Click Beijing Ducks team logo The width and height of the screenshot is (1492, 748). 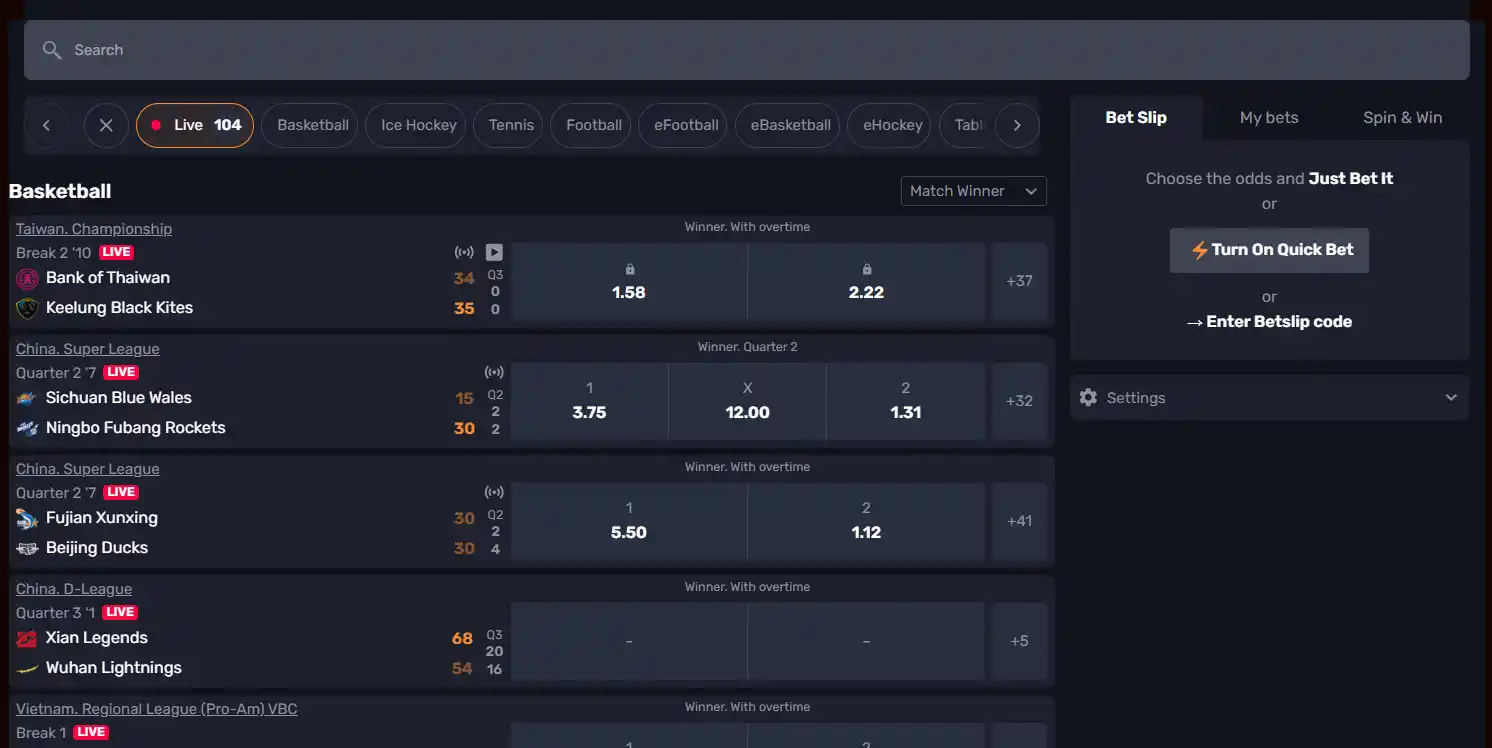point(27,548)
